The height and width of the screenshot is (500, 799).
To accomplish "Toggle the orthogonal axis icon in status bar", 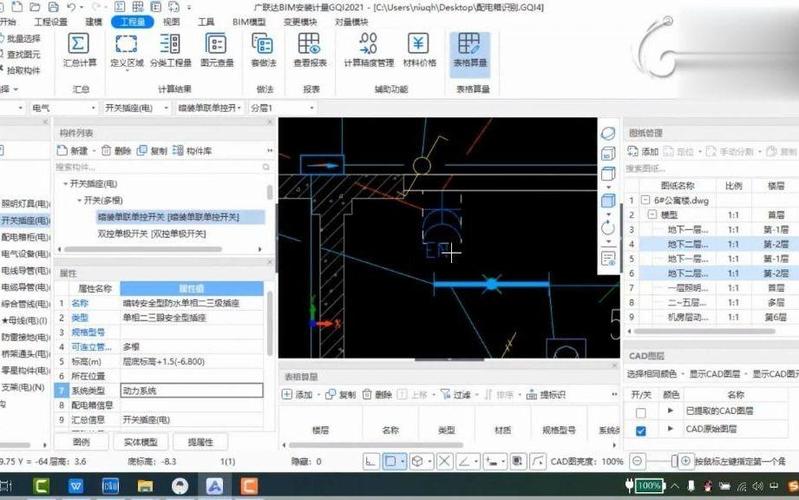I will pyautogui.click(x=370, y=462).
